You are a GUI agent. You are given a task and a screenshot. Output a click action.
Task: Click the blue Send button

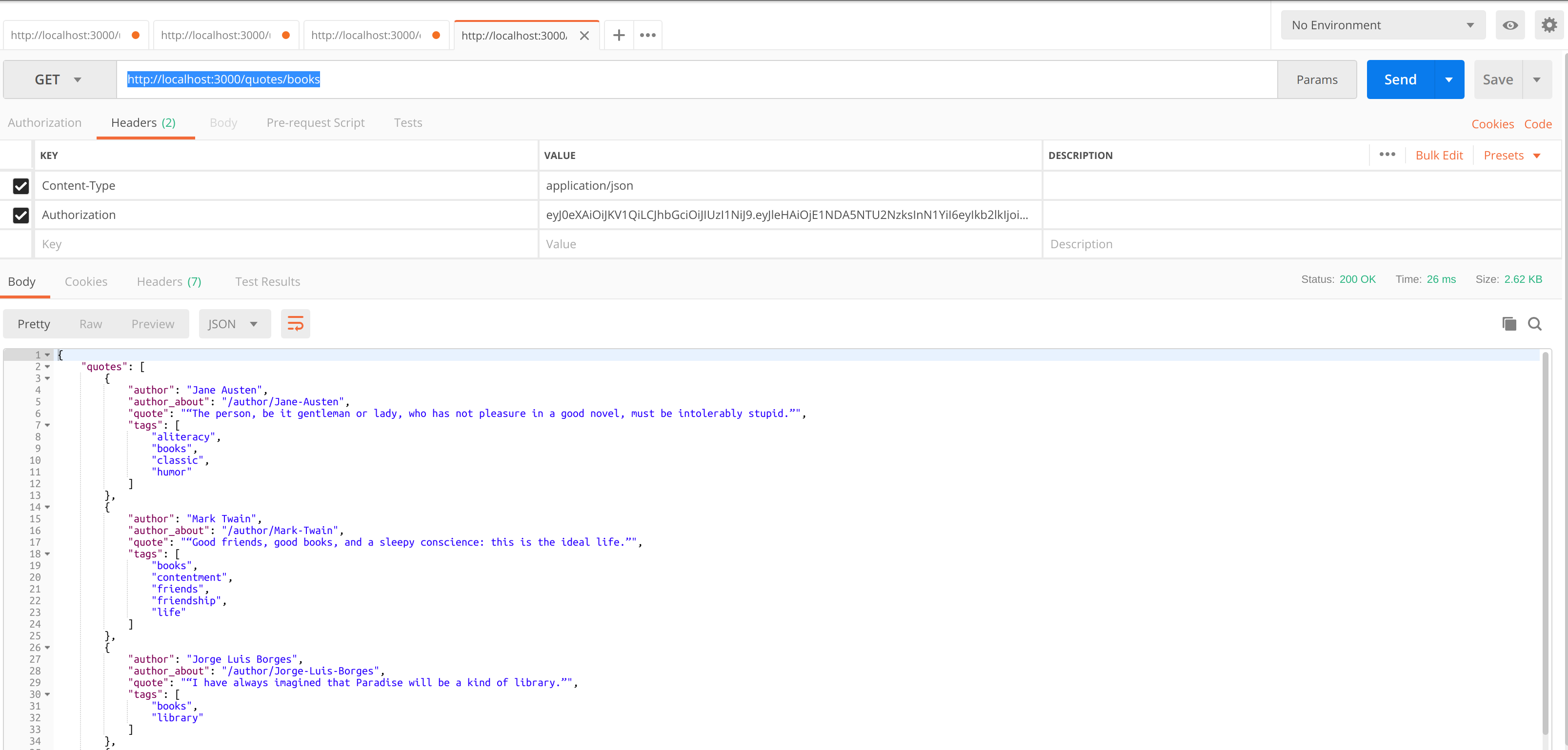[x=1400, y=79]
